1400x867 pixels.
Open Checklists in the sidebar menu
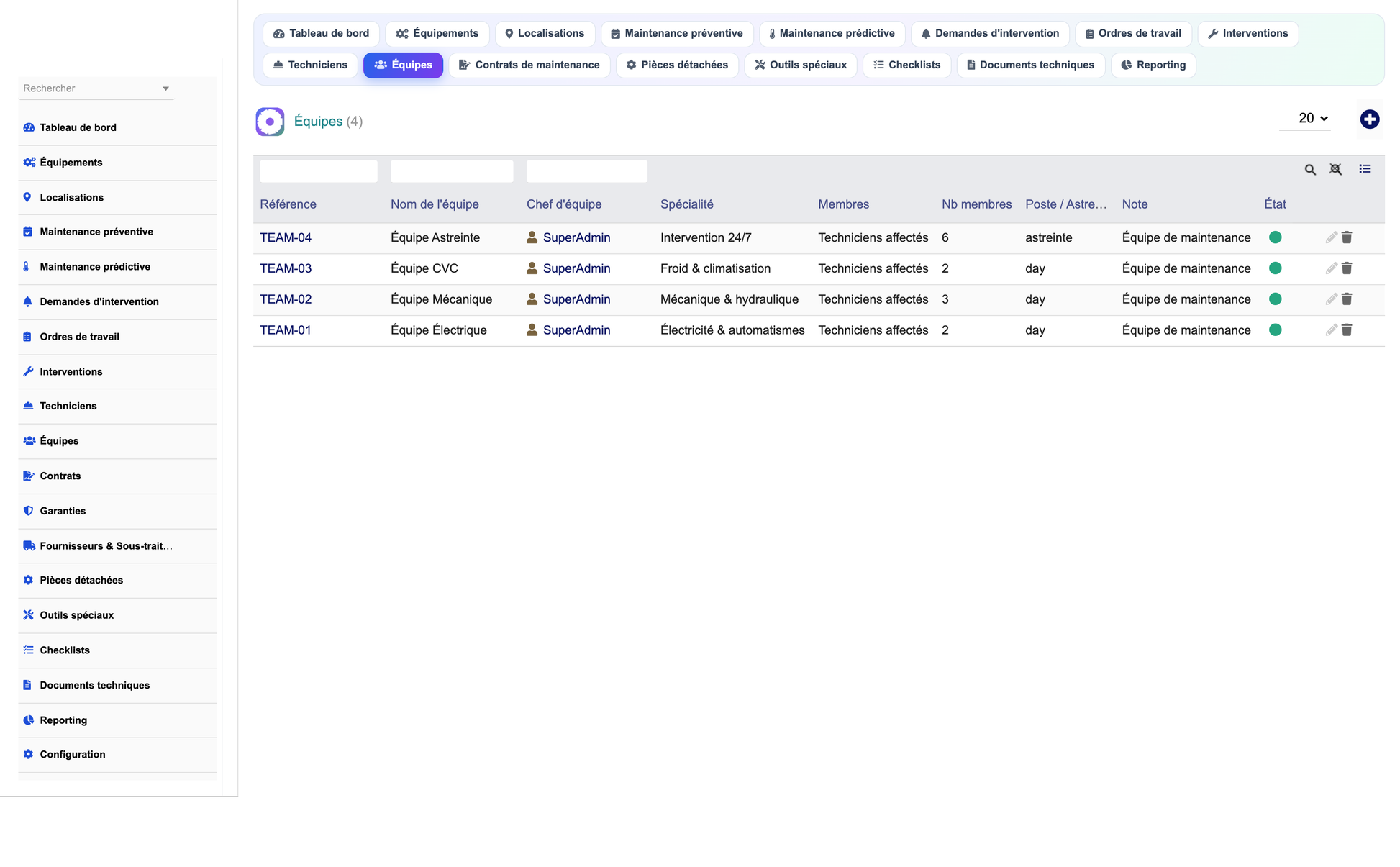(117, 650)
